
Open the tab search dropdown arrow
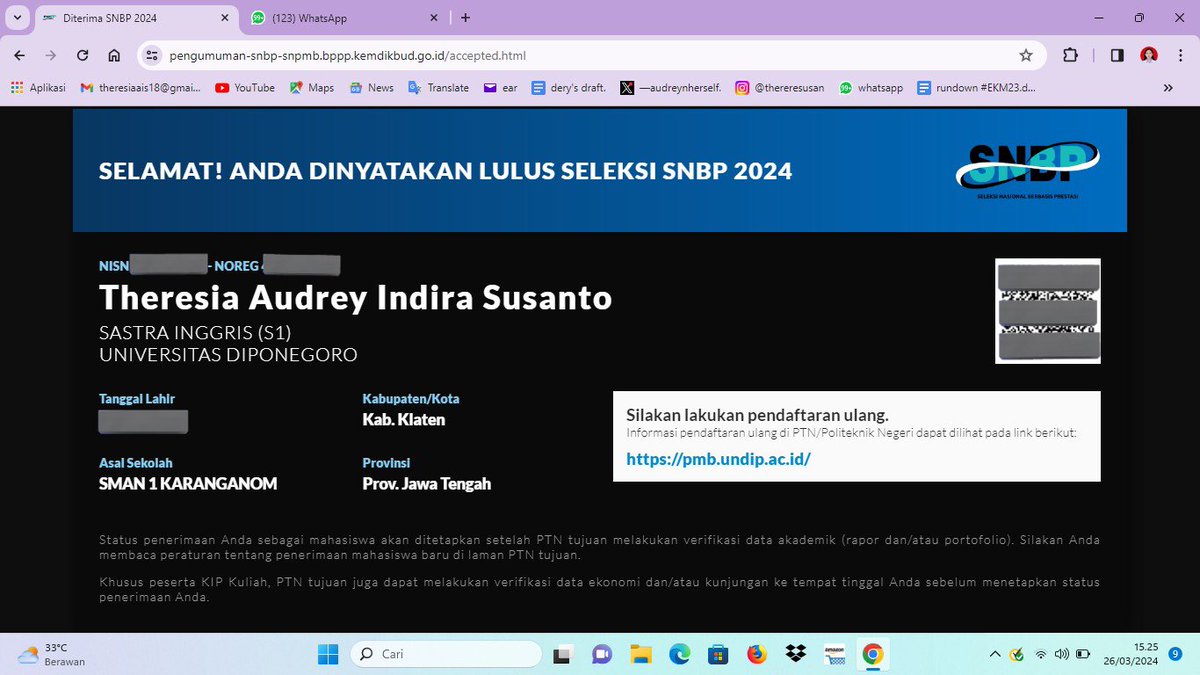(17, 18)
